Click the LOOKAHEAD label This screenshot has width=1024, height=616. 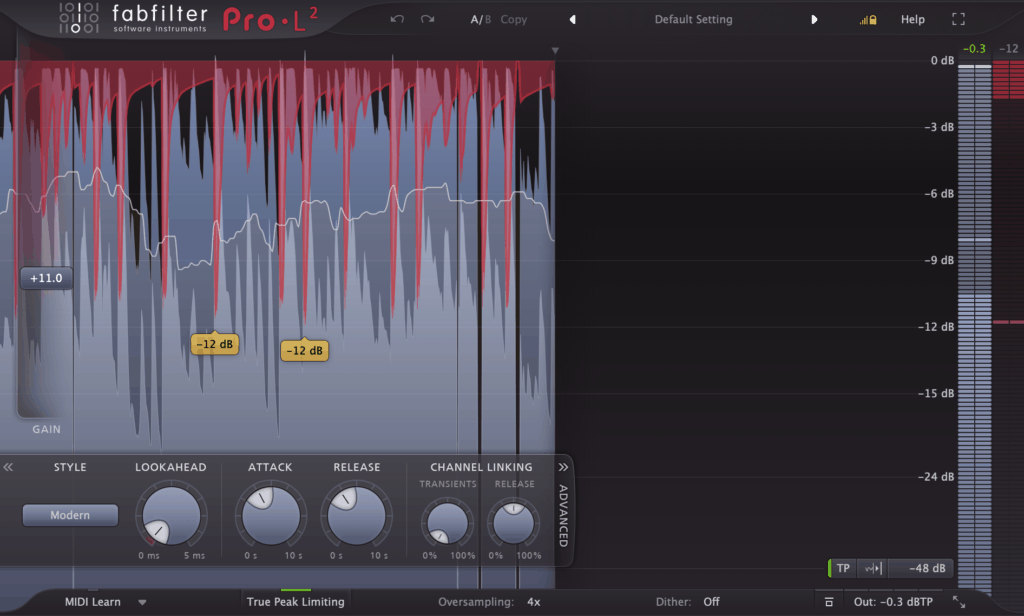[170, 467]
